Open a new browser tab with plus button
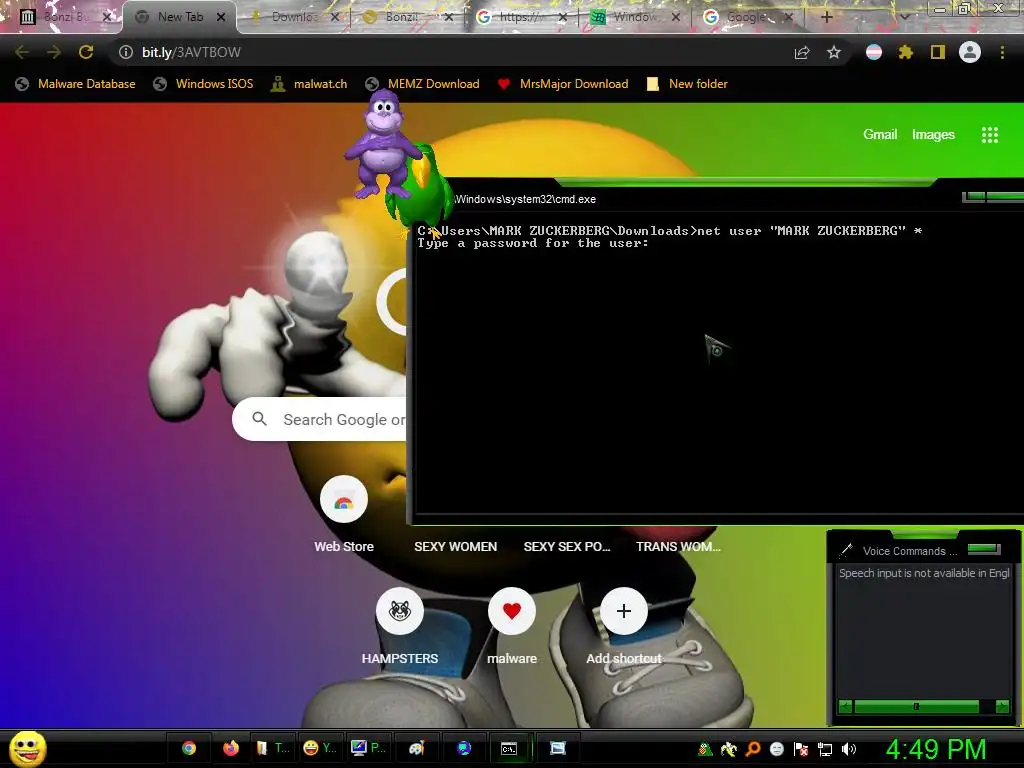 [826, 17]
